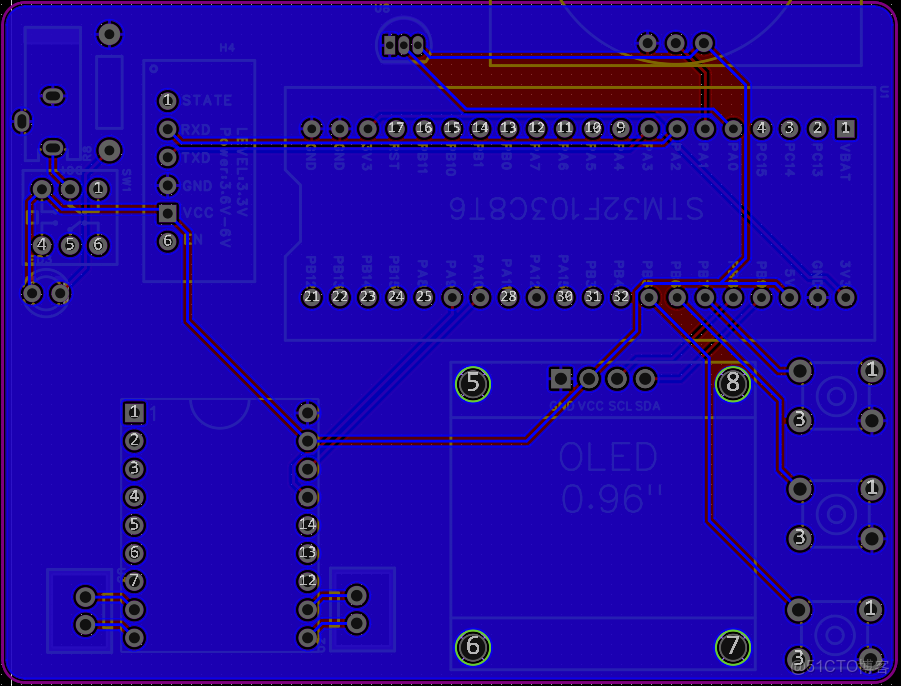Select mounting hole 7 at bottom right
This screenshot has height=686, width=901.
click(732, 648)
